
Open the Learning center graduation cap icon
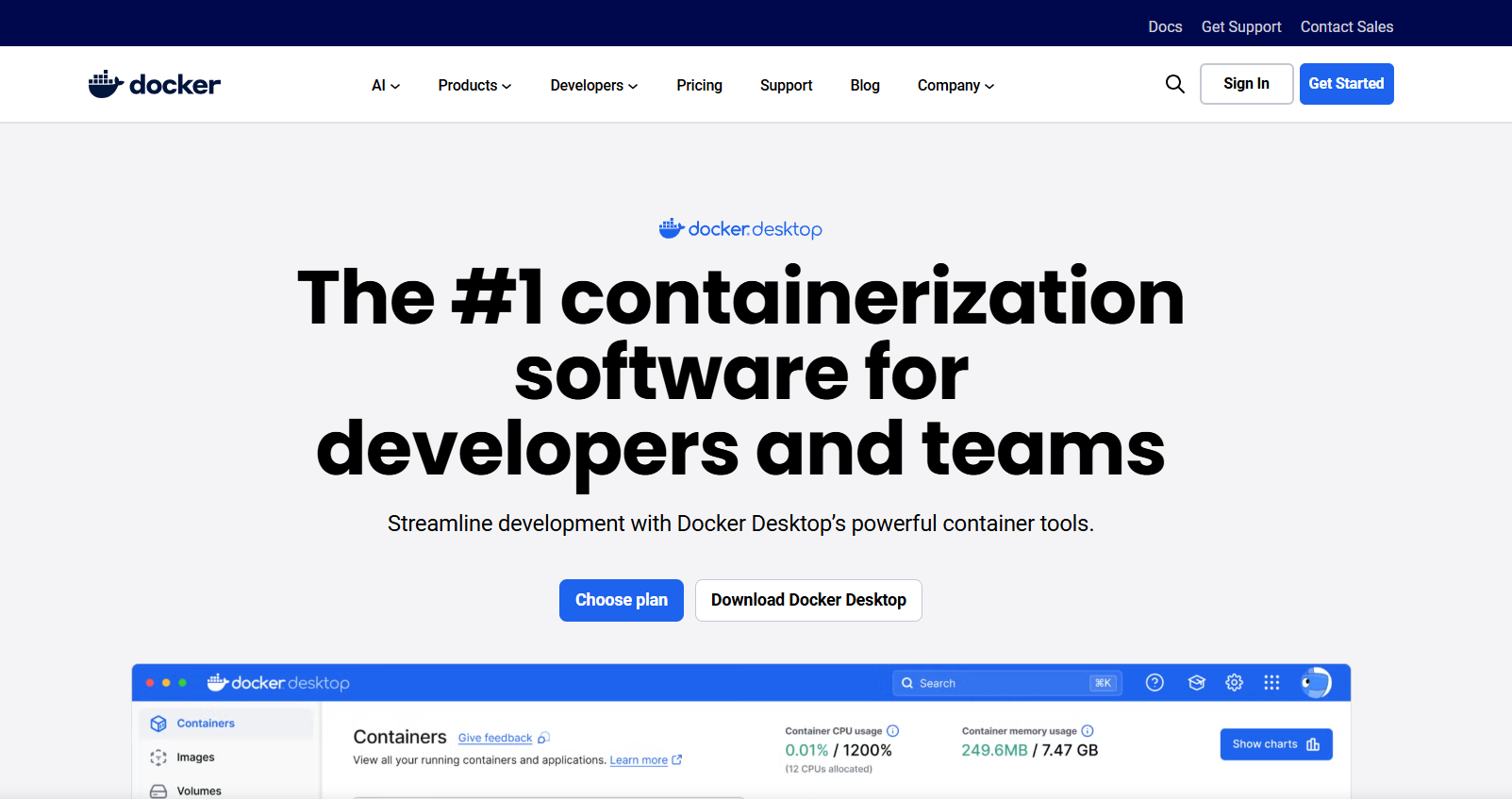point(1197,683)
